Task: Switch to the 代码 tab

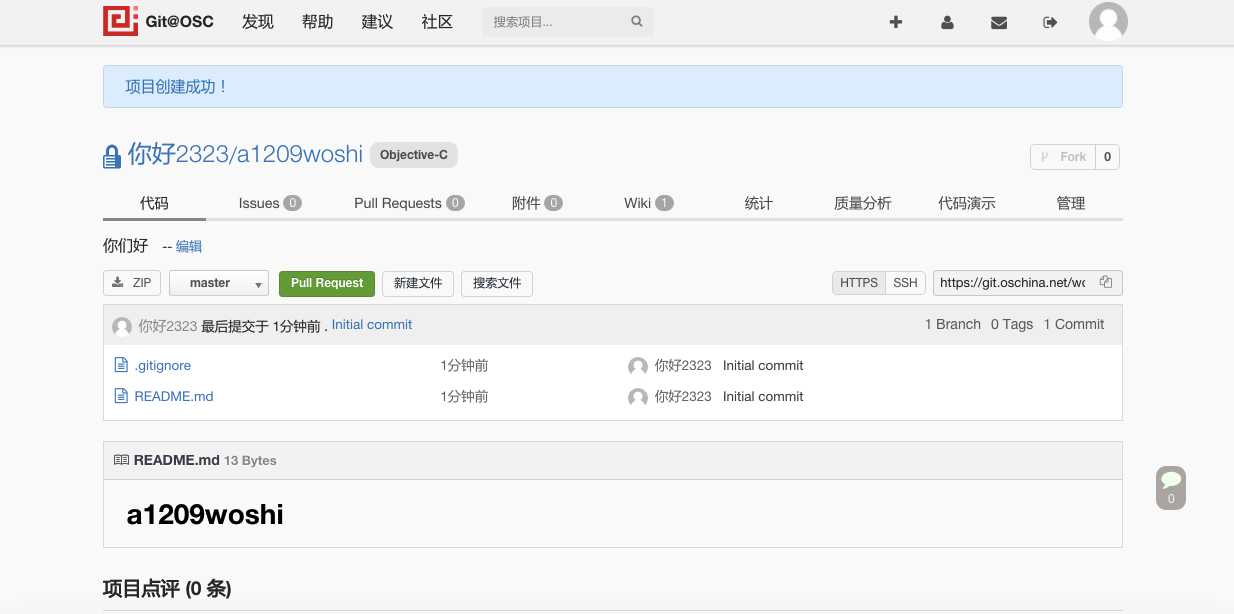Action: (154, 203)
